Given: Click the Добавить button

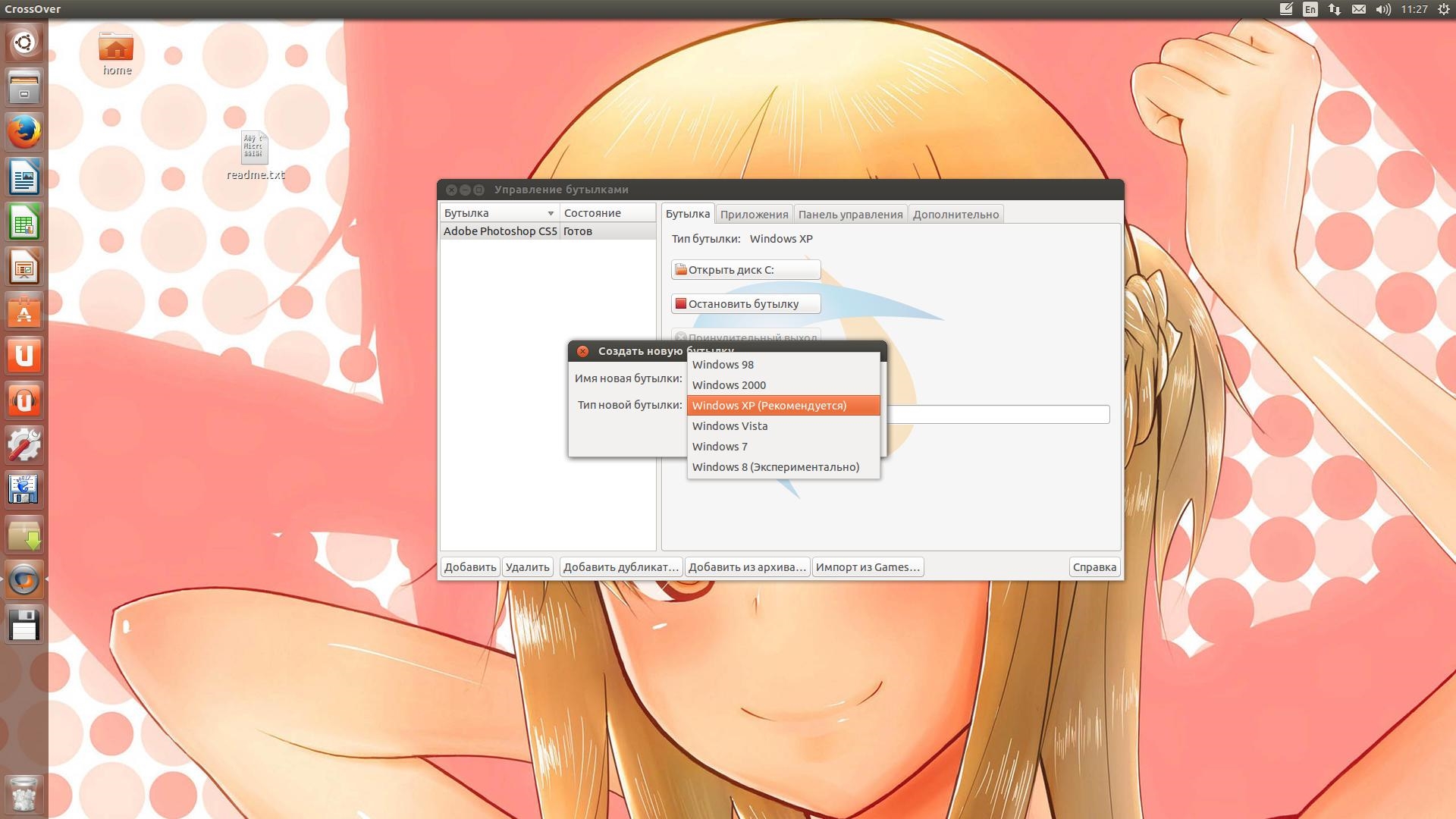Looking at the screenshot, I should tap(470, 567).
